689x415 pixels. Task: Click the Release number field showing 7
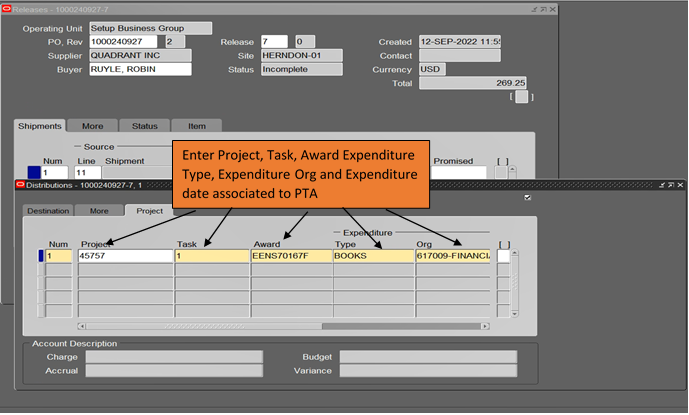point(274,41)
